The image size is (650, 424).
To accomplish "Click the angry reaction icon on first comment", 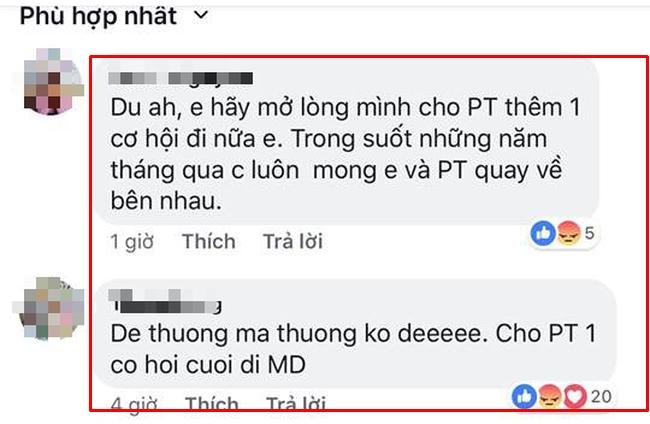I will (x=568, y=233).
